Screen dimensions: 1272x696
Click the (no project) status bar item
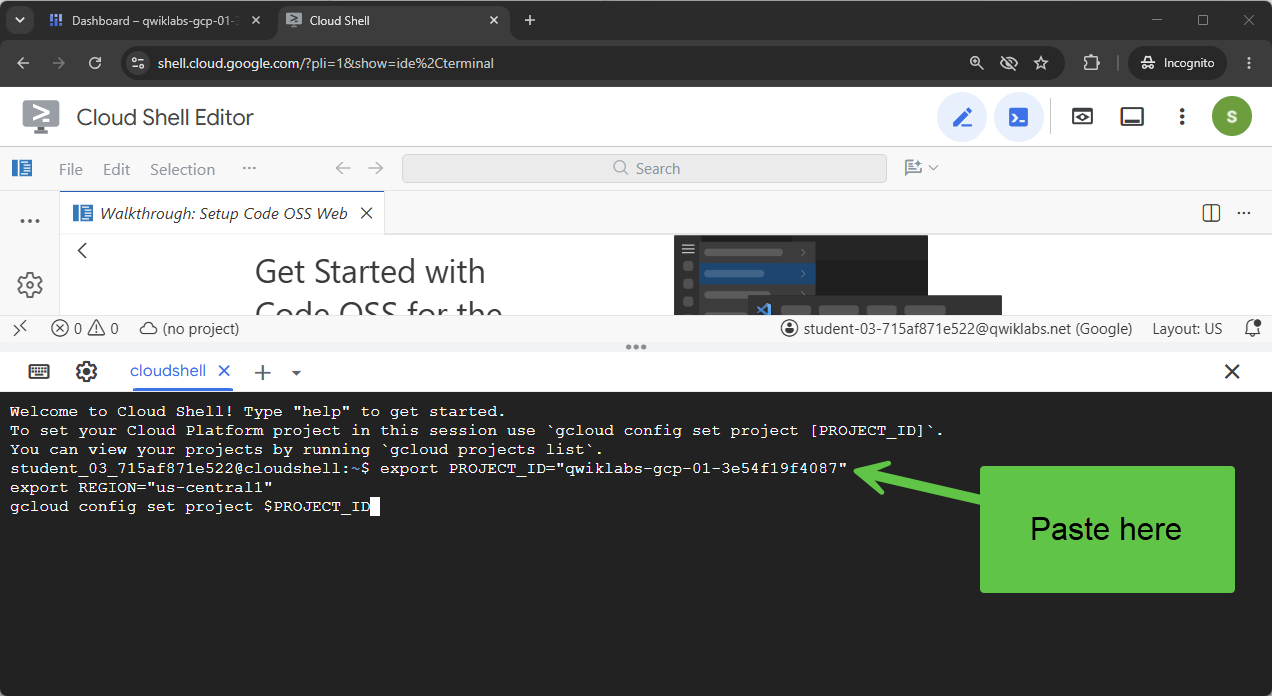click(x=189, y=328)
